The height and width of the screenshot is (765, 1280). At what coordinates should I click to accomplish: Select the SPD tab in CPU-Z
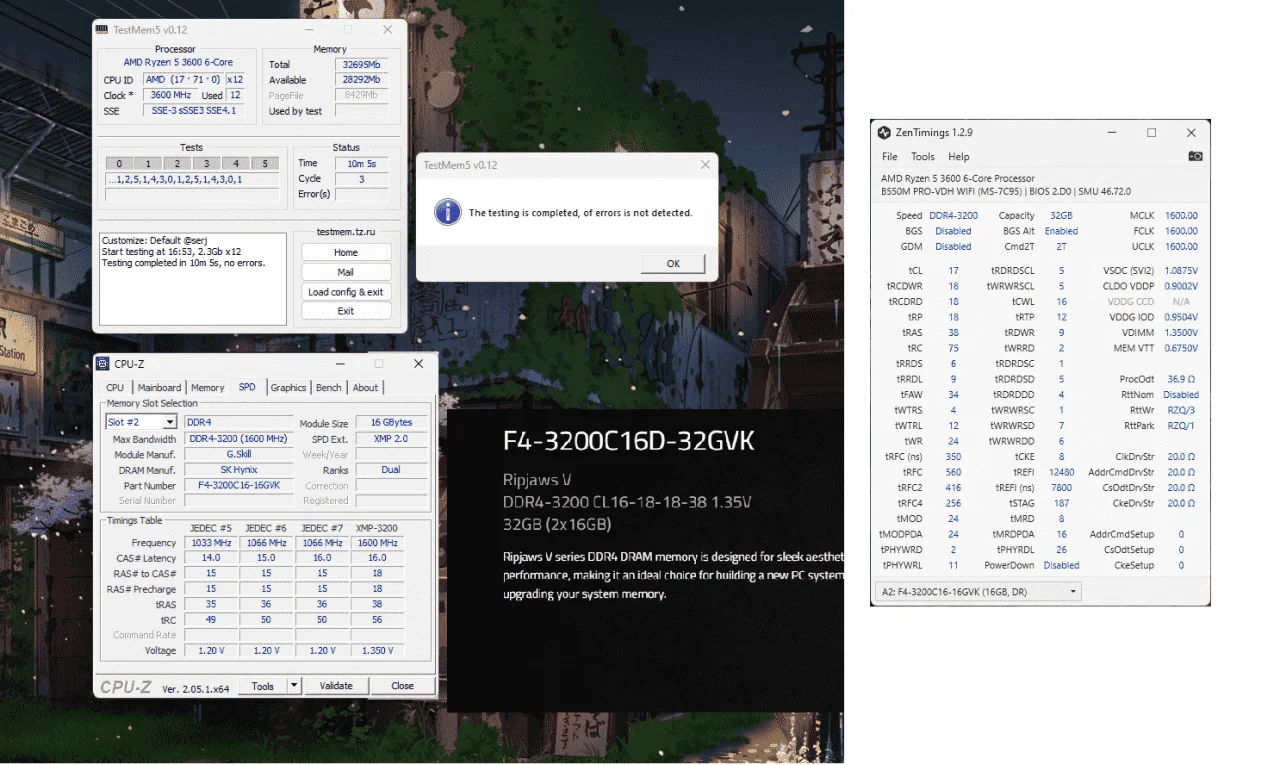246,387
